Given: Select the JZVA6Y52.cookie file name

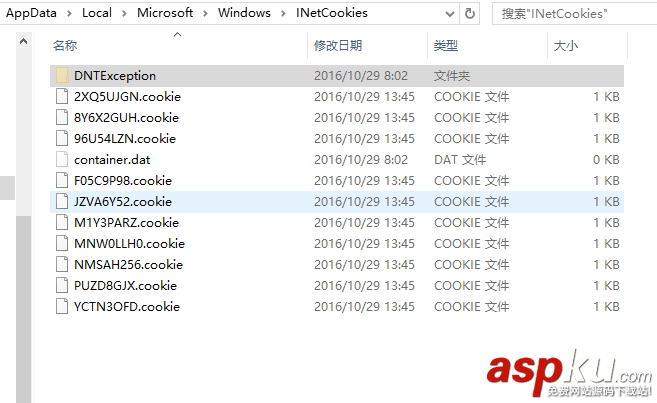Looking at the screenshot, I should click(123, 202).
